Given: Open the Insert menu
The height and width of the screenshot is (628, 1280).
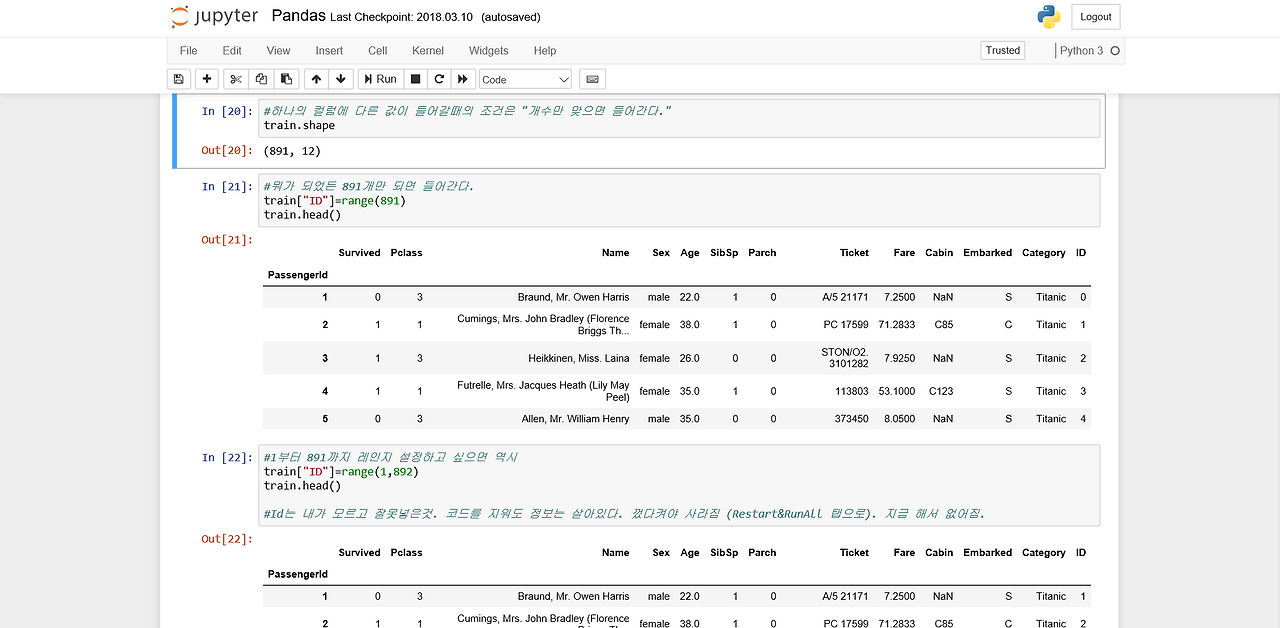Looking at the screenshot, I should coord(329,50).
